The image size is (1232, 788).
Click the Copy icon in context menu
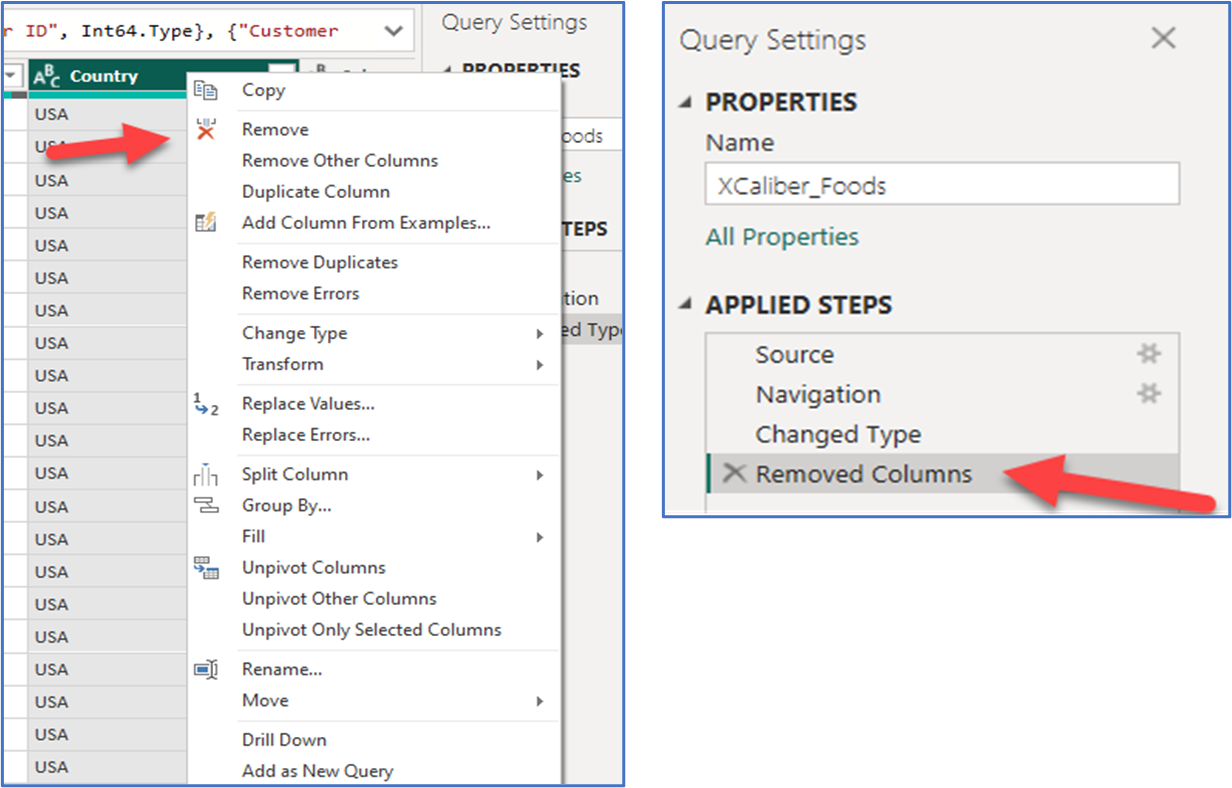[205, 90]
